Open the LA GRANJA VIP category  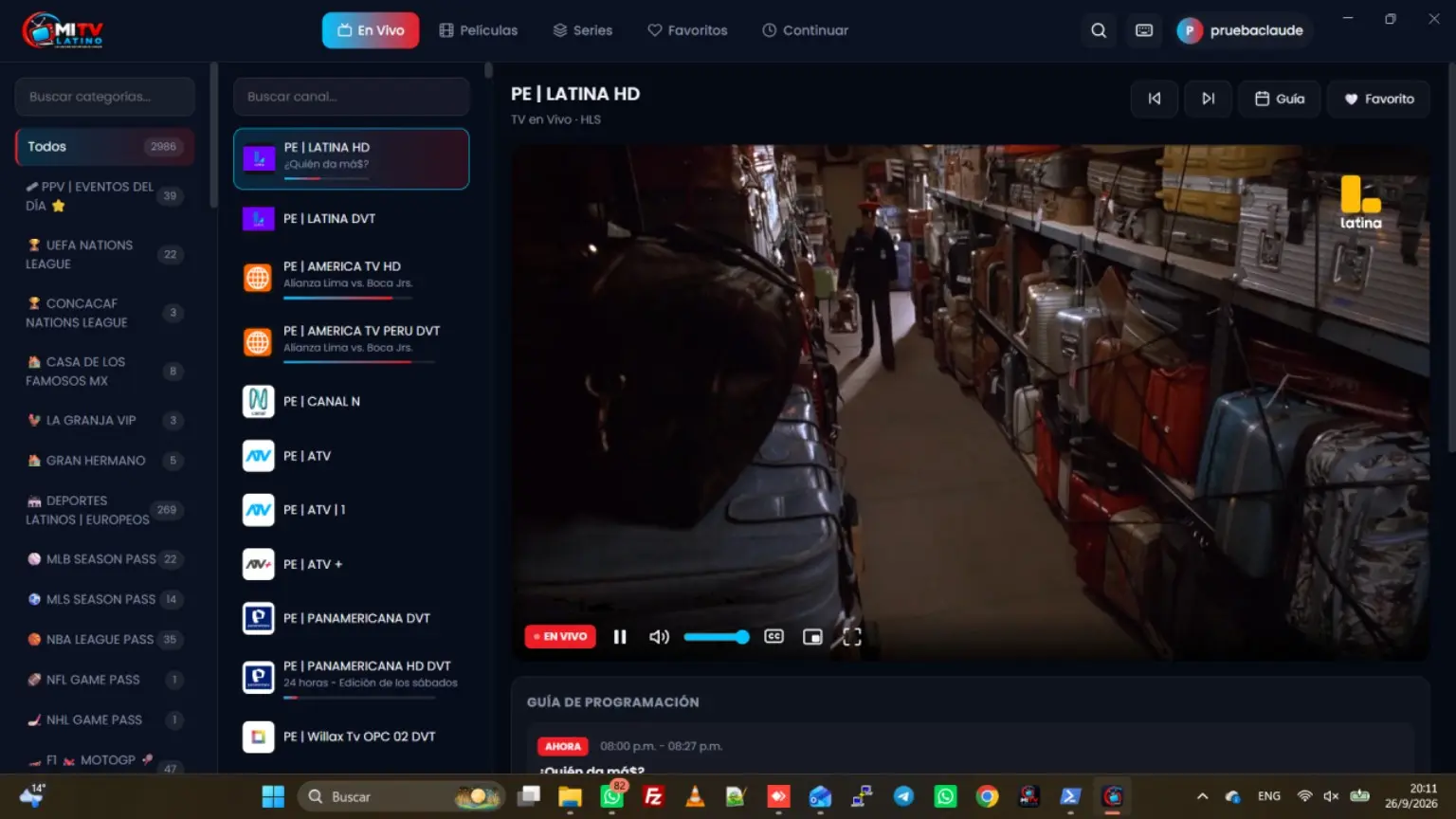(105, 420)
